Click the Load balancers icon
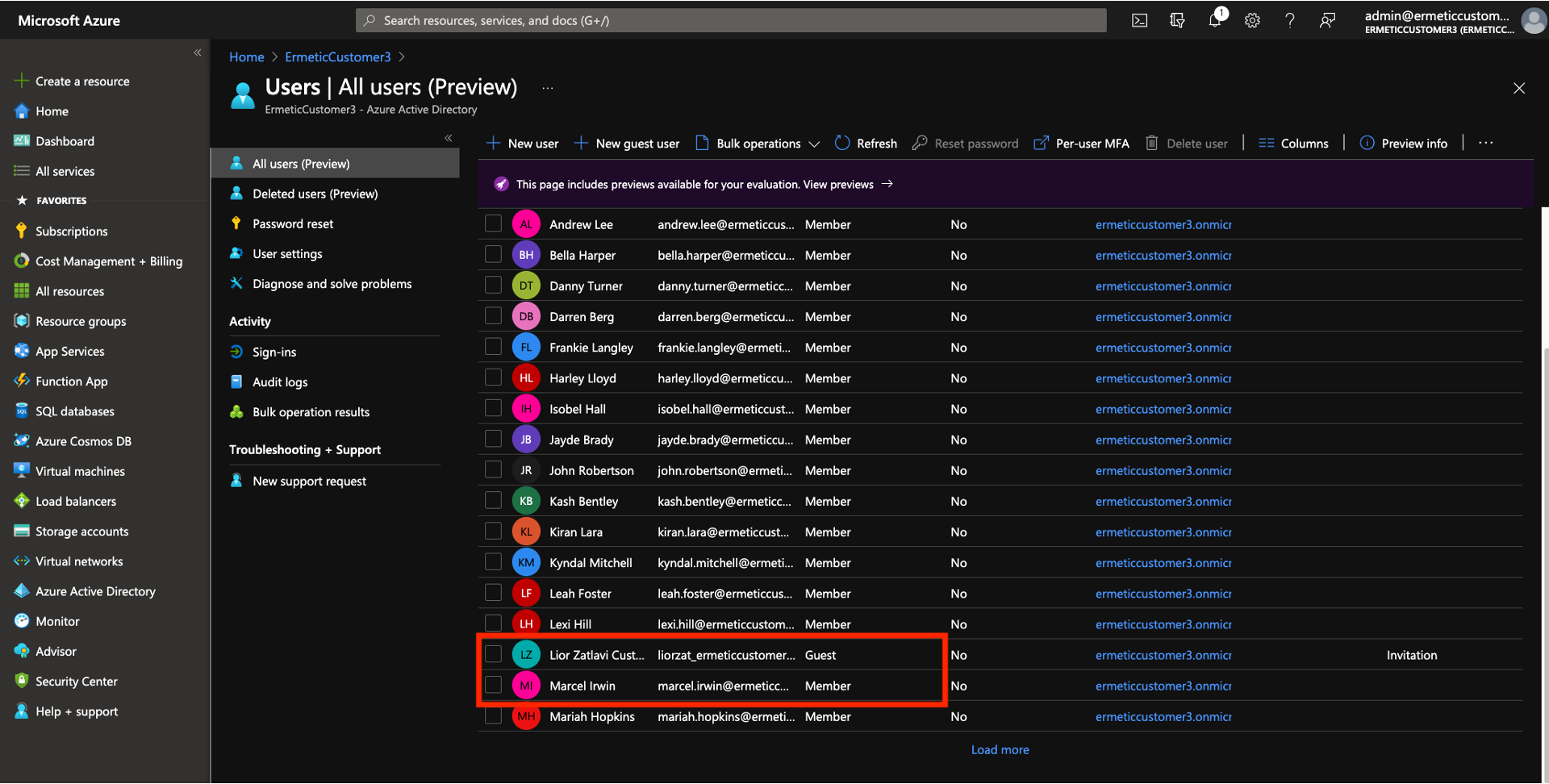Viewport: 1549px width, 784px height. [22, 501]
